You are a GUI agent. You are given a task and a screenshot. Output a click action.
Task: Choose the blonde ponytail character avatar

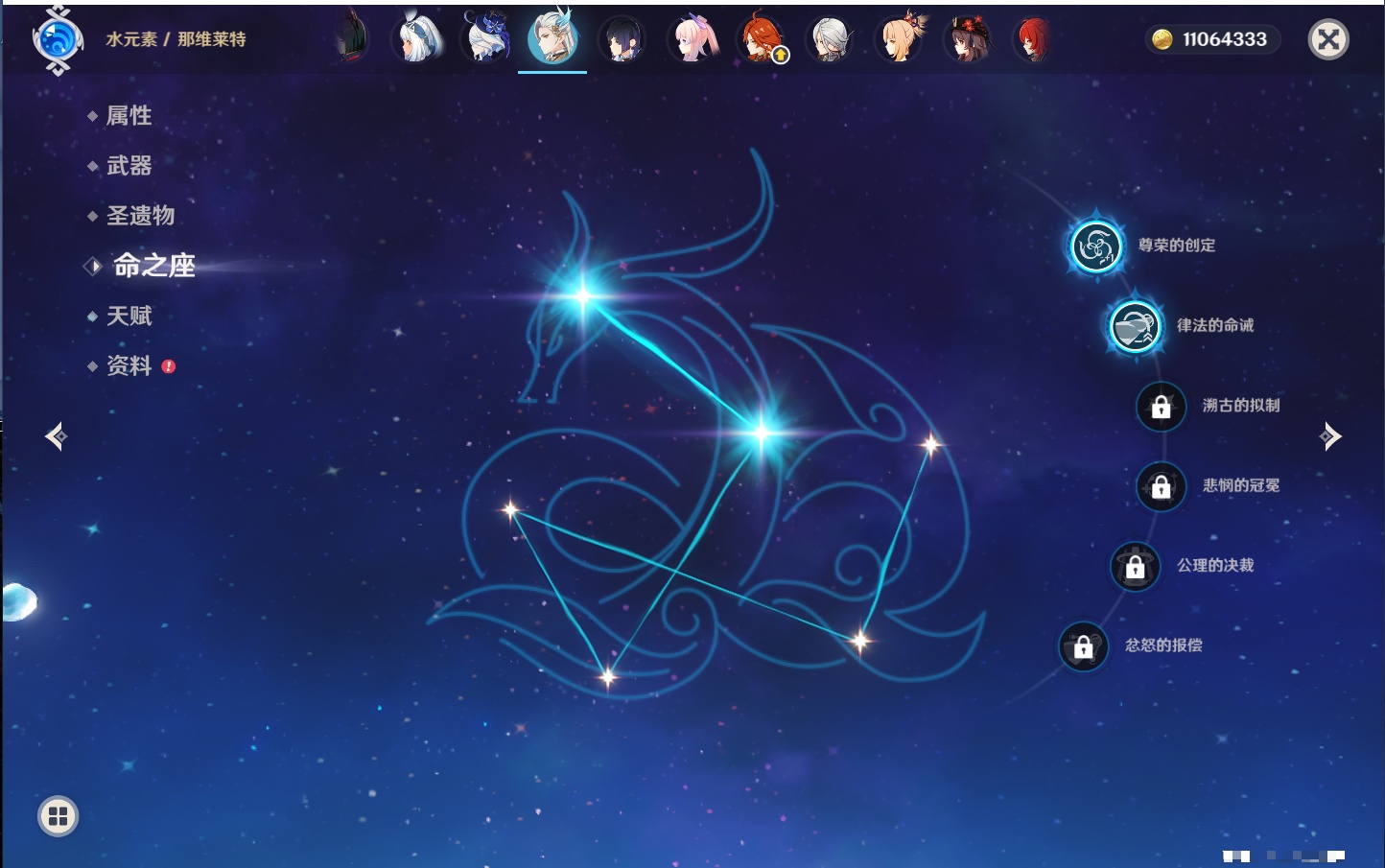coord(899,39)
